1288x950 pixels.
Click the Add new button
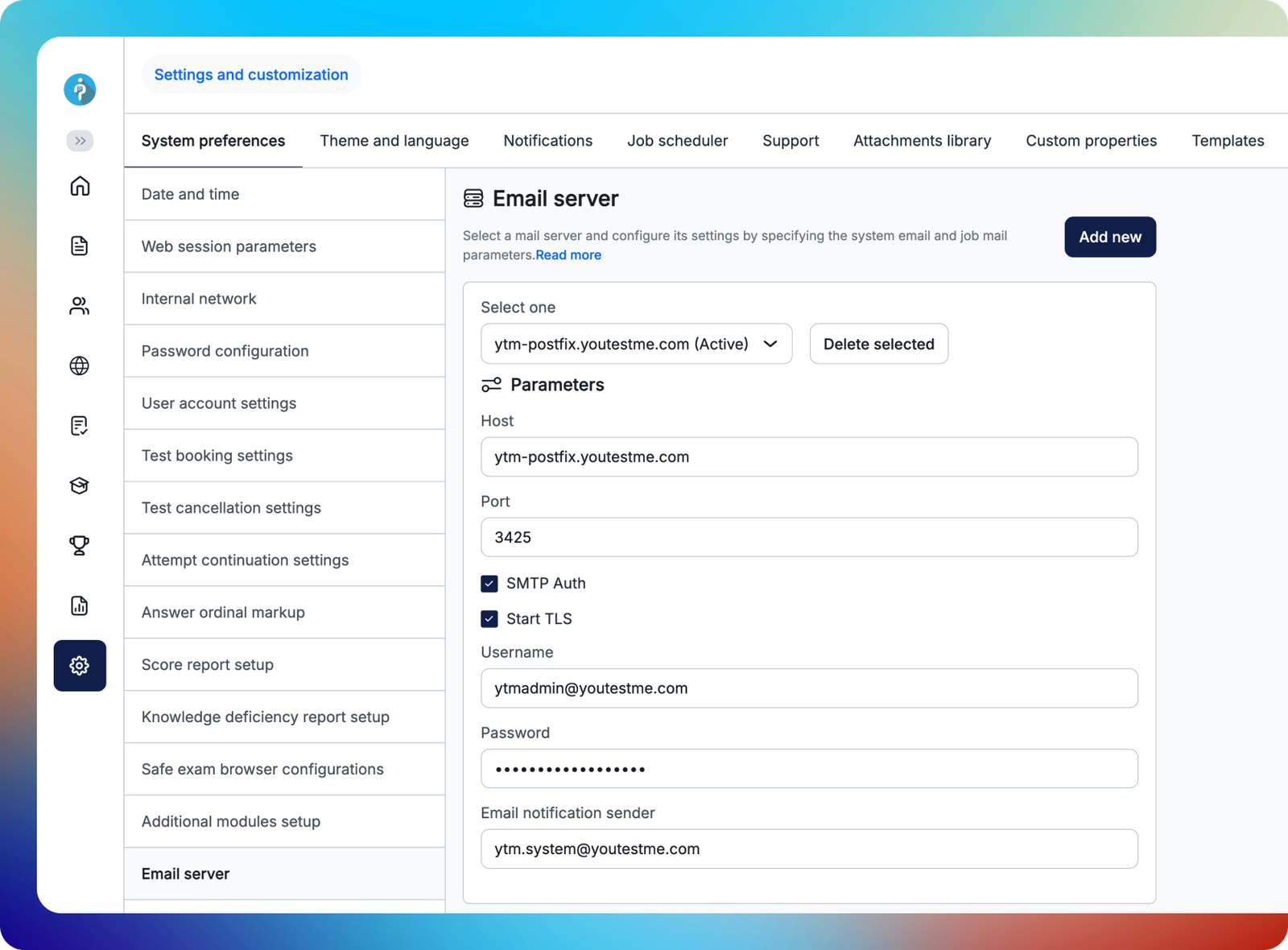(1109, 237)
